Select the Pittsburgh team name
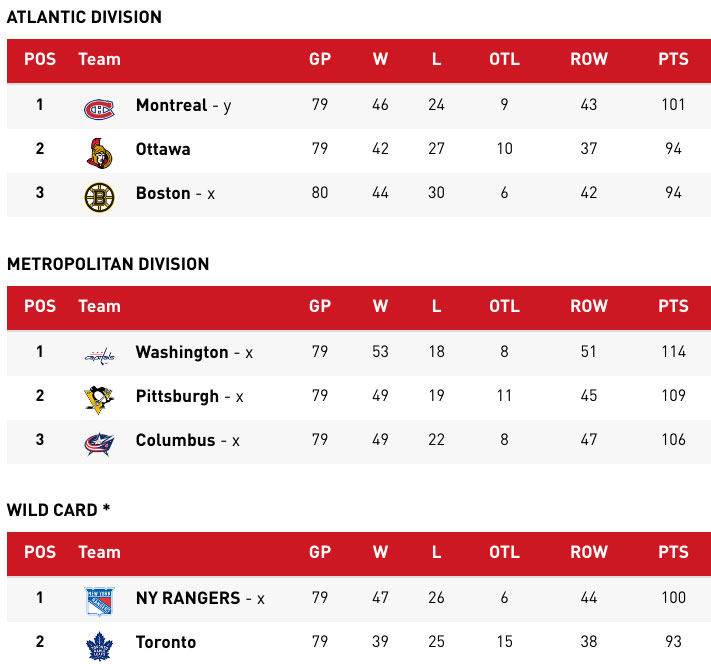The width and height of the screenshot is (711, 664). click(x=177, y=396)
